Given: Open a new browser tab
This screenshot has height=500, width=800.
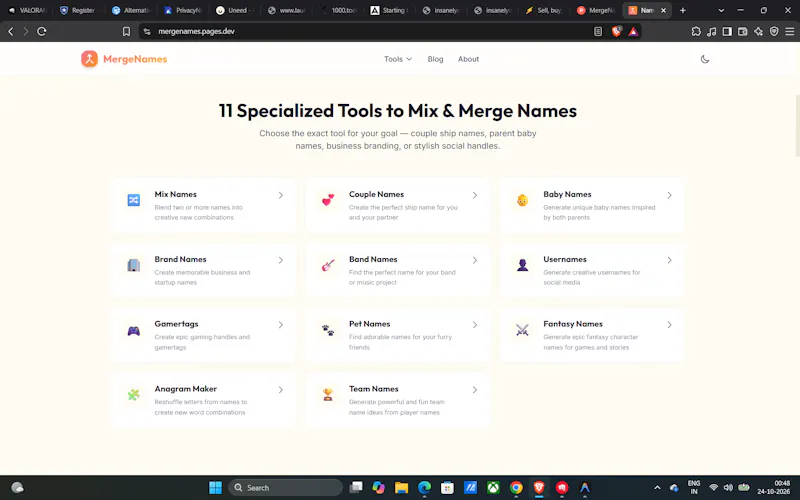Looking at the screenshot, I should pyautogui.click(x=683, y=10).
